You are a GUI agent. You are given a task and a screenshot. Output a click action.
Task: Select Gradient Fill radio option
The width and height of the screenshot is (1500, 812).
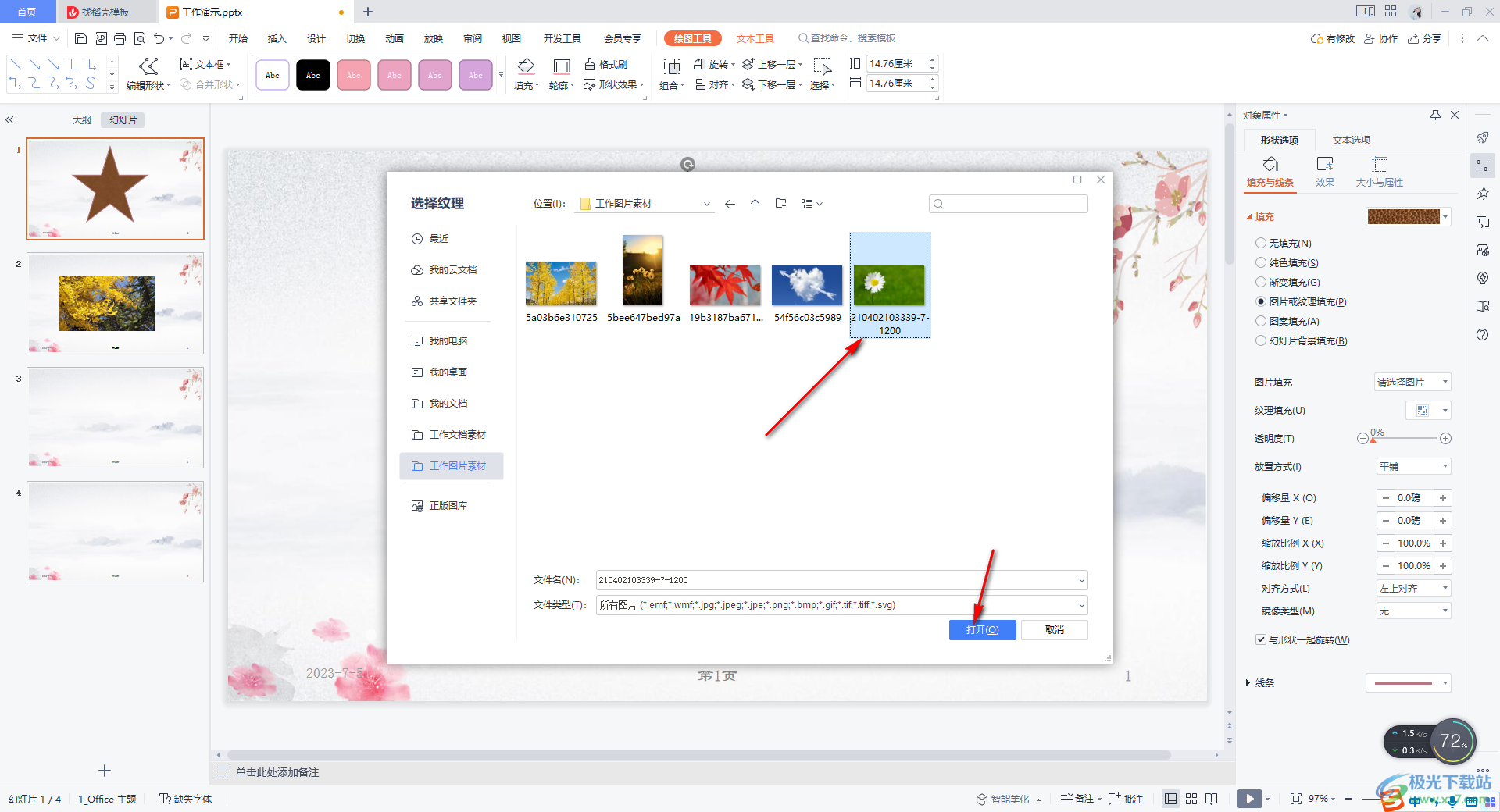(x=1260, y=283)
